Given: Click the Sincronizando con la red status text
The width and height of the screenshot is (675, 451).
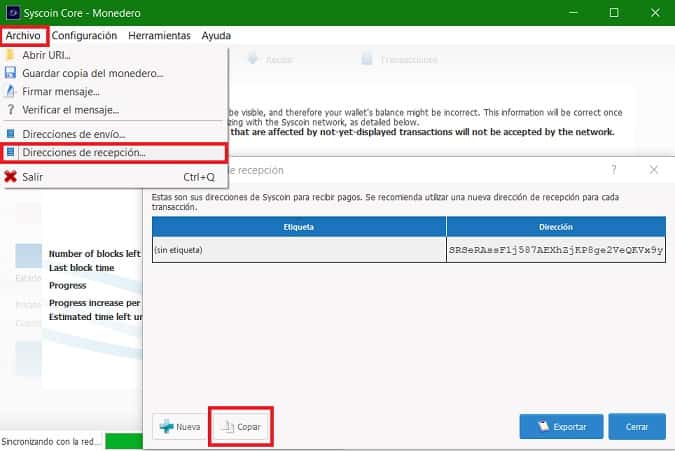Looking at the screenshot, I should (x=51, y=442).
